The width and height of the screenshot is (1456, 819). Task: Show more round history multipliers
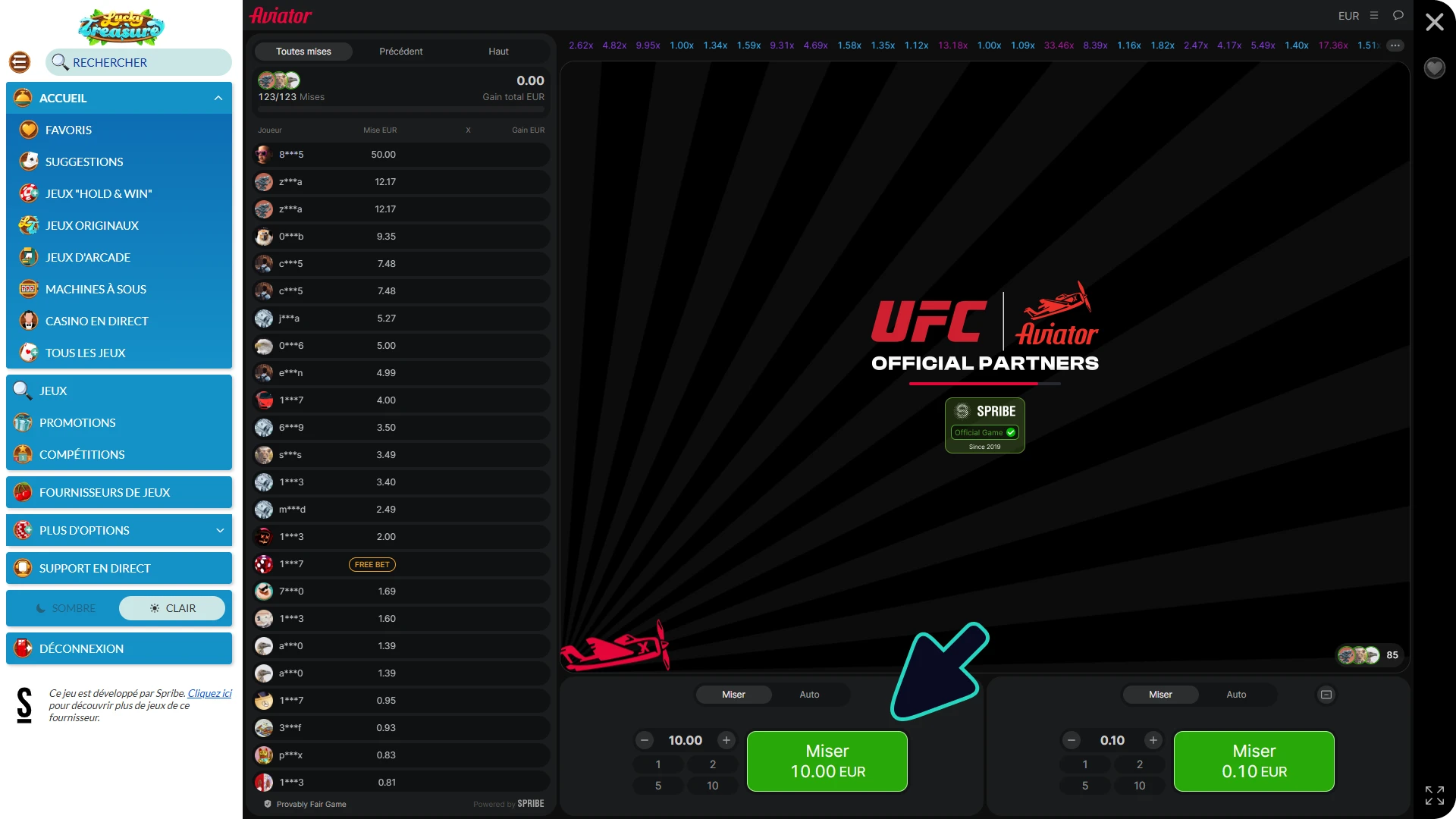point(1395,45)
